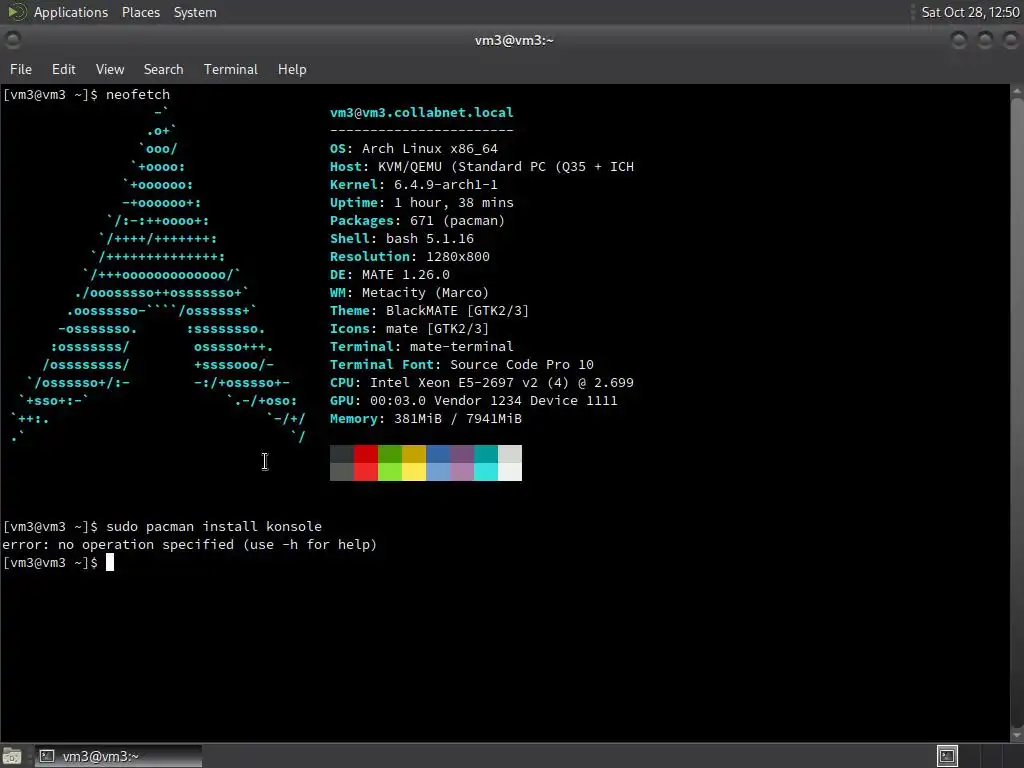
Task: Click the GPU: 00:03.0 Vendor 1234 line
Action: (473, 400)
